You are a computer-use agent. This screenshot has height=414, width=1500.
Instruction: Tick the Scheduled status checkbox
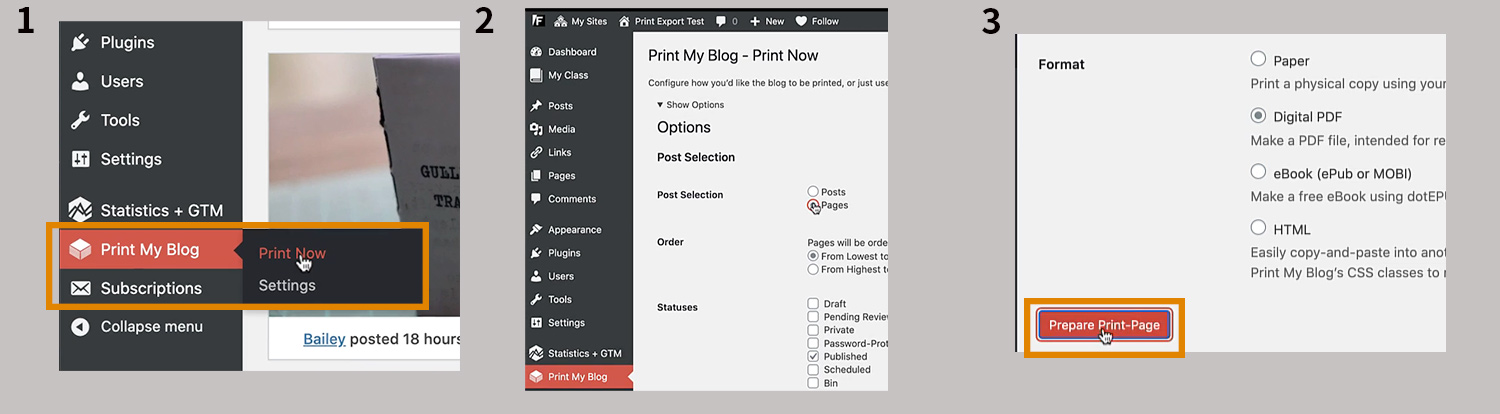point(814,370)
